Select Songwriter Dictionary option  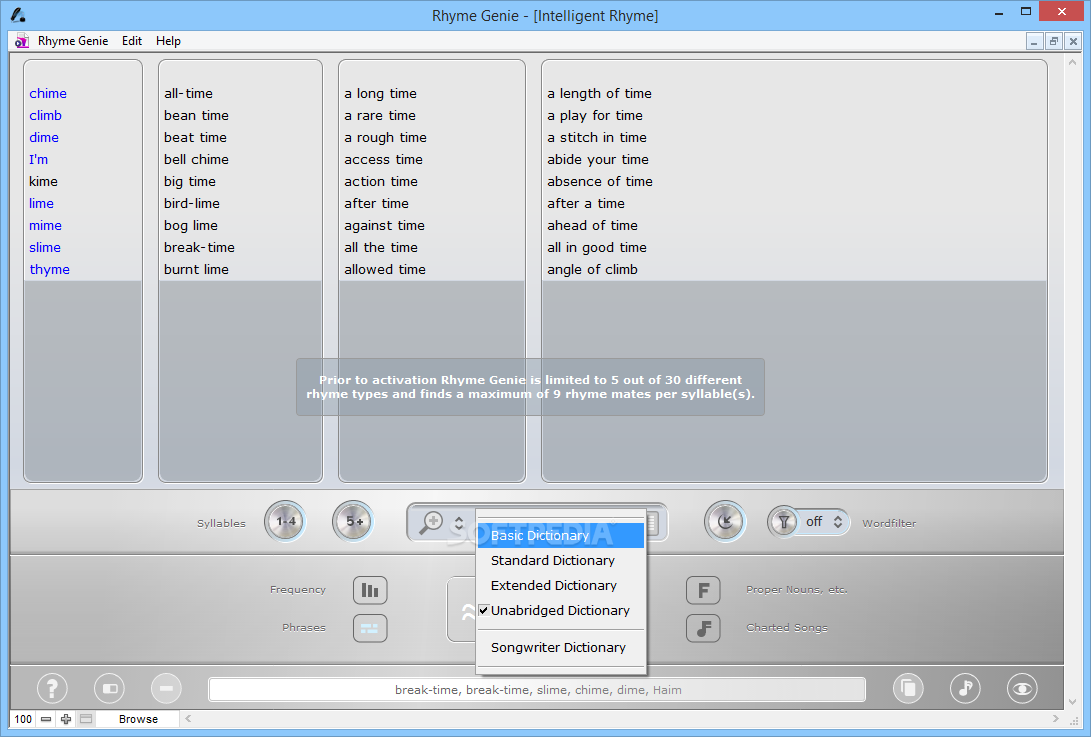[x=561, y=648]
